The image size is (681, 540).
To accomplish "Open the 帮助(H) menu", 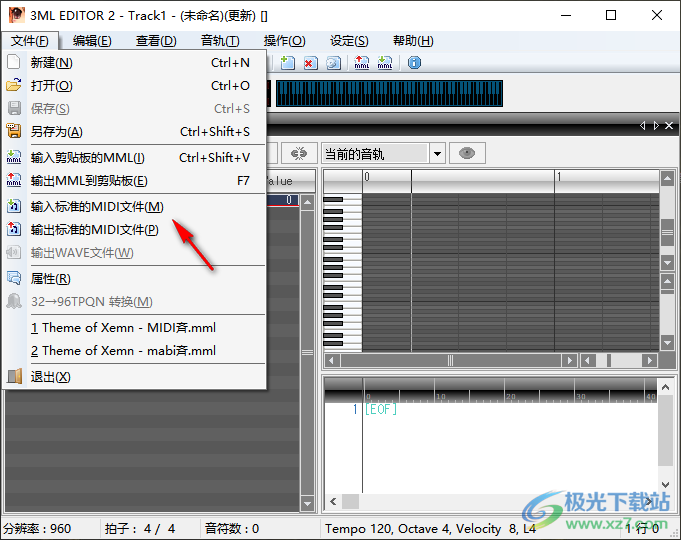I will [413, 41].
